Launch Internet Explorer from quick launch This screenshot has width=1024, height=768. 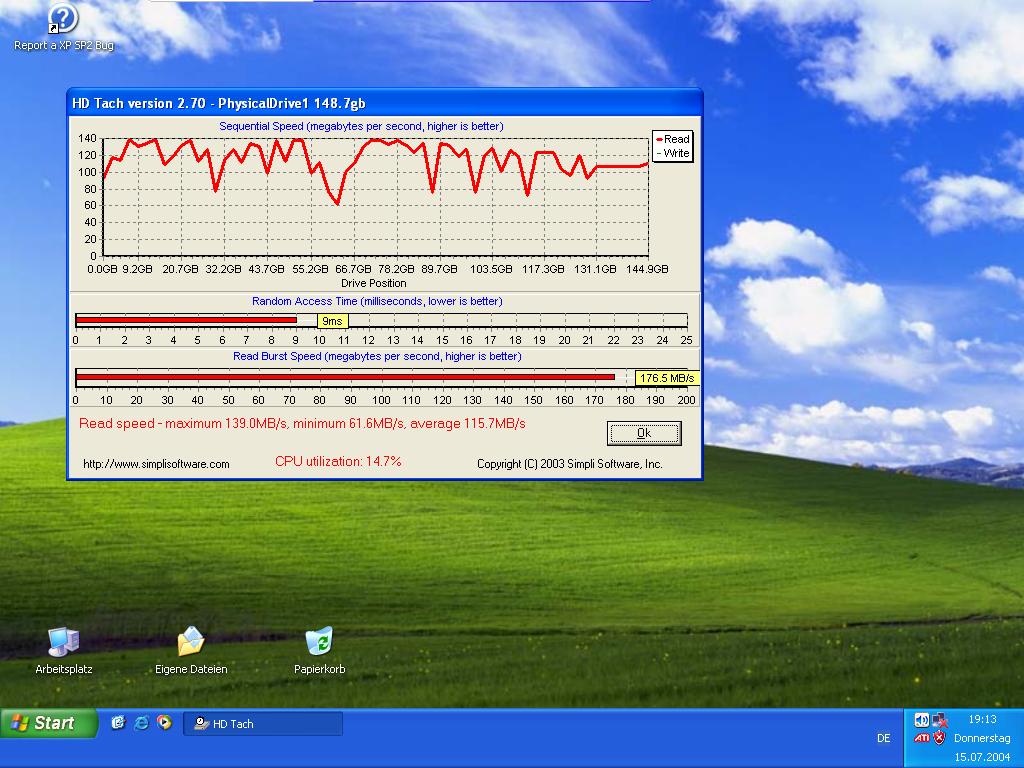pos(141,722)
